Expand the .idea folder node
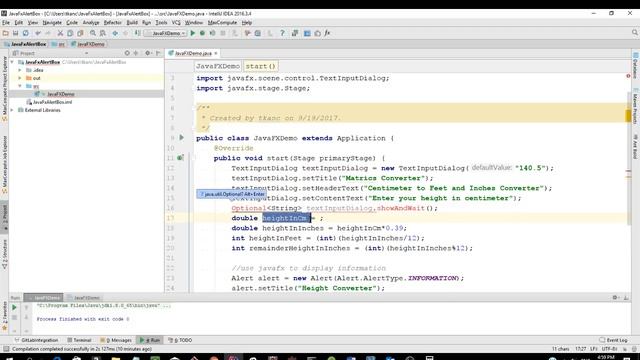This screenshot has height=360, width=640. point(20,70)
